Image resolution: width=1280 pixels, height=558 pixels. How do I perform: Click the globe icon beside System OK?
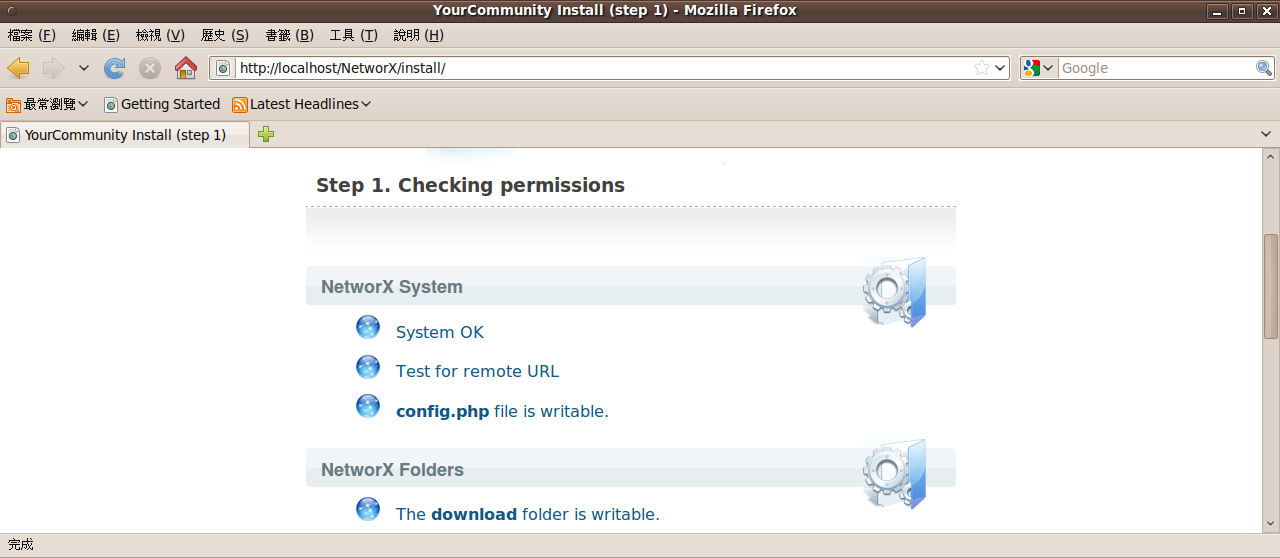(368, 327)
